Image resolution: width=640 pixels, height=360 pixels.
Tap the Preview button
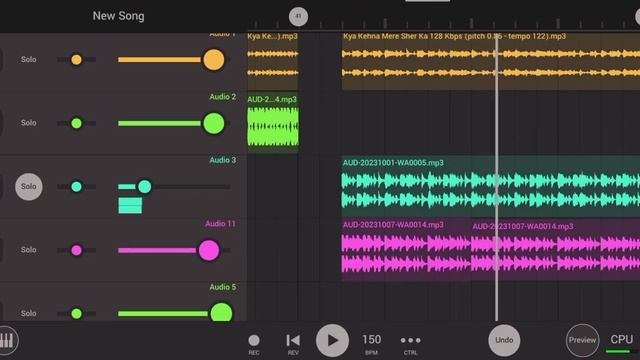(x=582, y=340)
